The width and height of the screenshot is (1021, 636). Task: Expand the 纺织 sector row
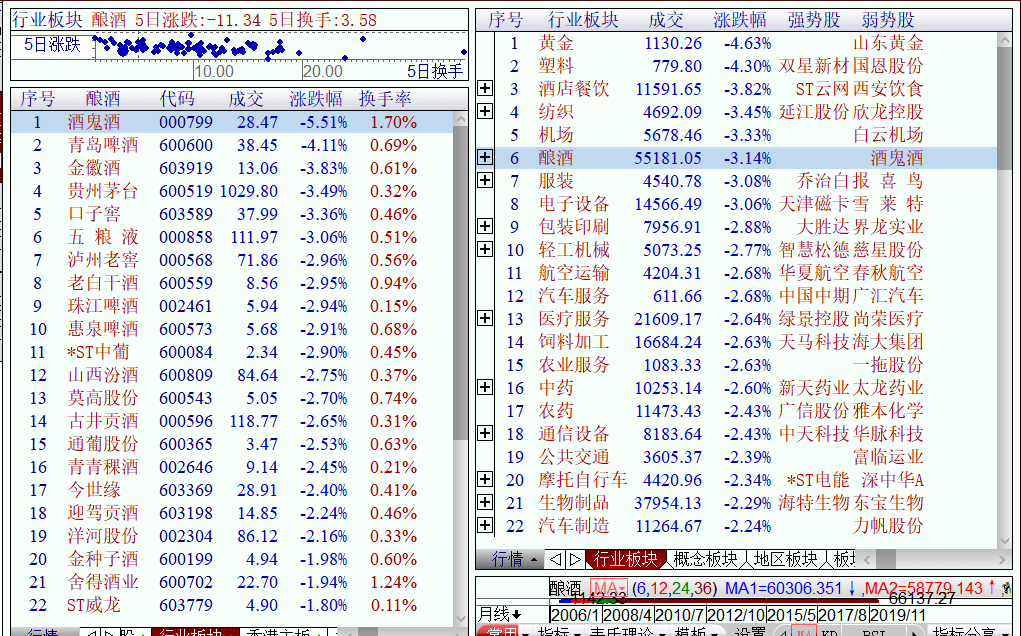[x=485, y=111]
